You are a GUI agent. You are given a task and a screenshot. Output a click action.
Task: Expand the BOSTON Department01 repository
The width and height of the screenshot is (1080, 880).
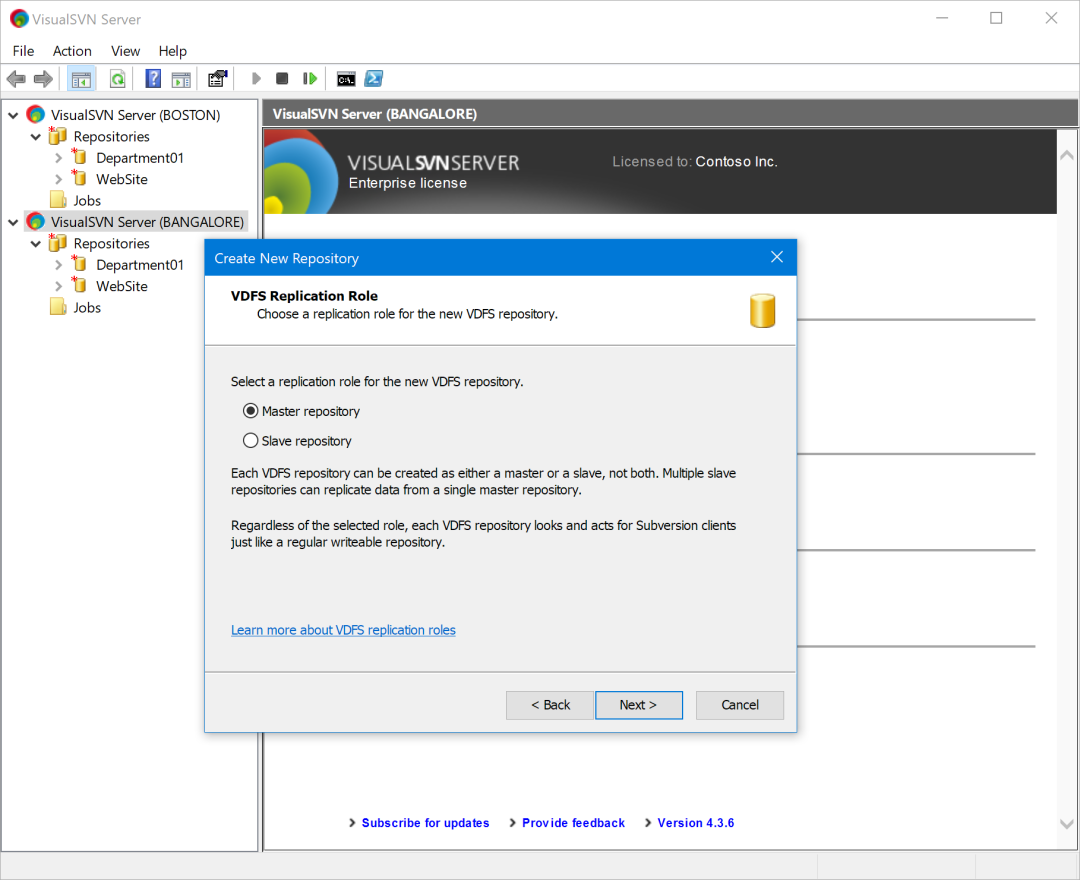tap(59, 158)
